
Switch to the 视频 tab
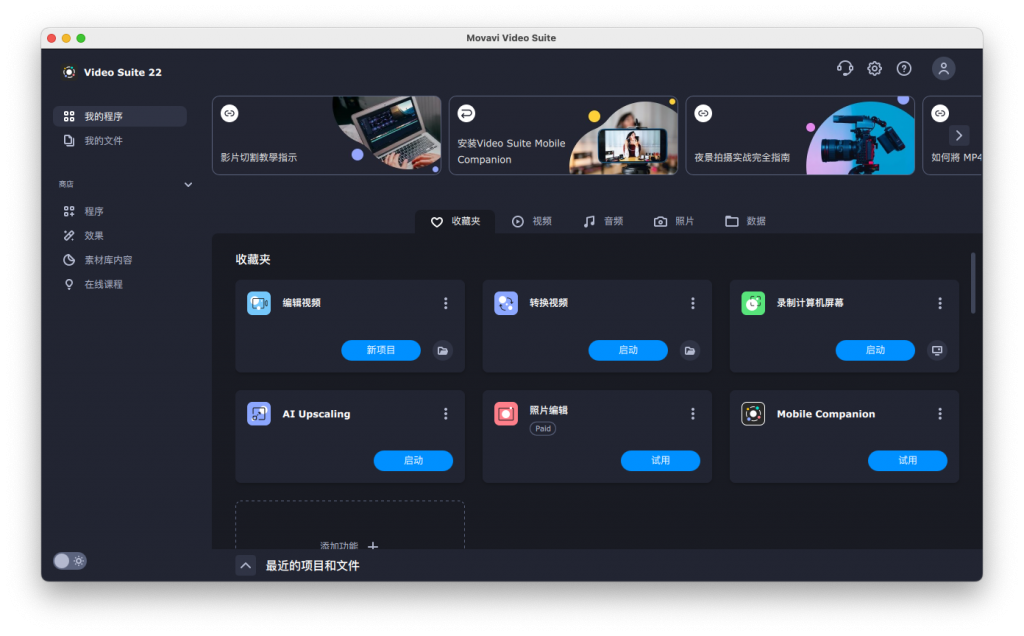[532, 221]
